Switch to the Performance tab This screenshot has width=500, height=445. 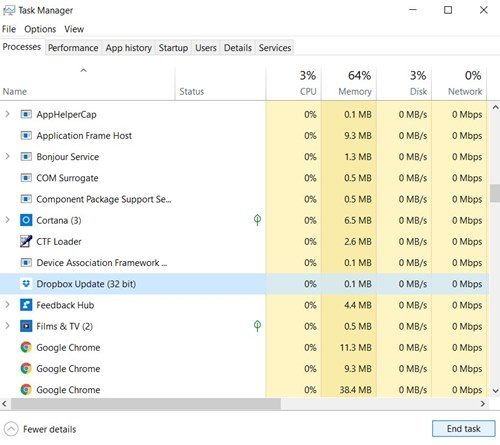pos(73,48)
